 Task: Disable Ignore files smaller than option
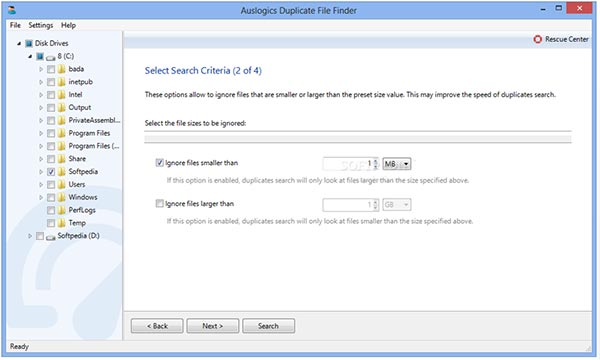(x=160, y=163)
